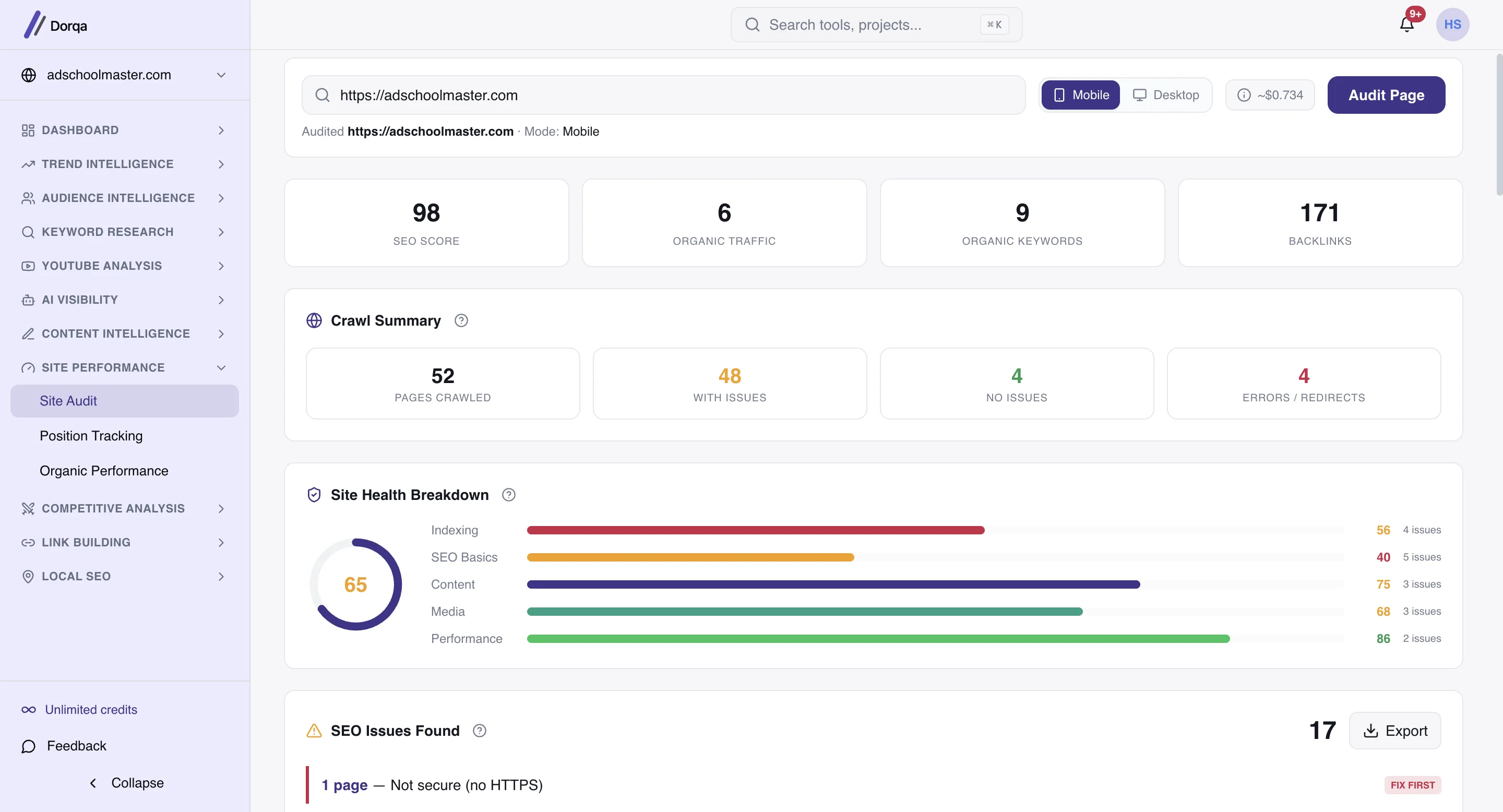1503x812 pixels.
Task: Expand the Audience Intelligence section
Action: tap(125, 198)
